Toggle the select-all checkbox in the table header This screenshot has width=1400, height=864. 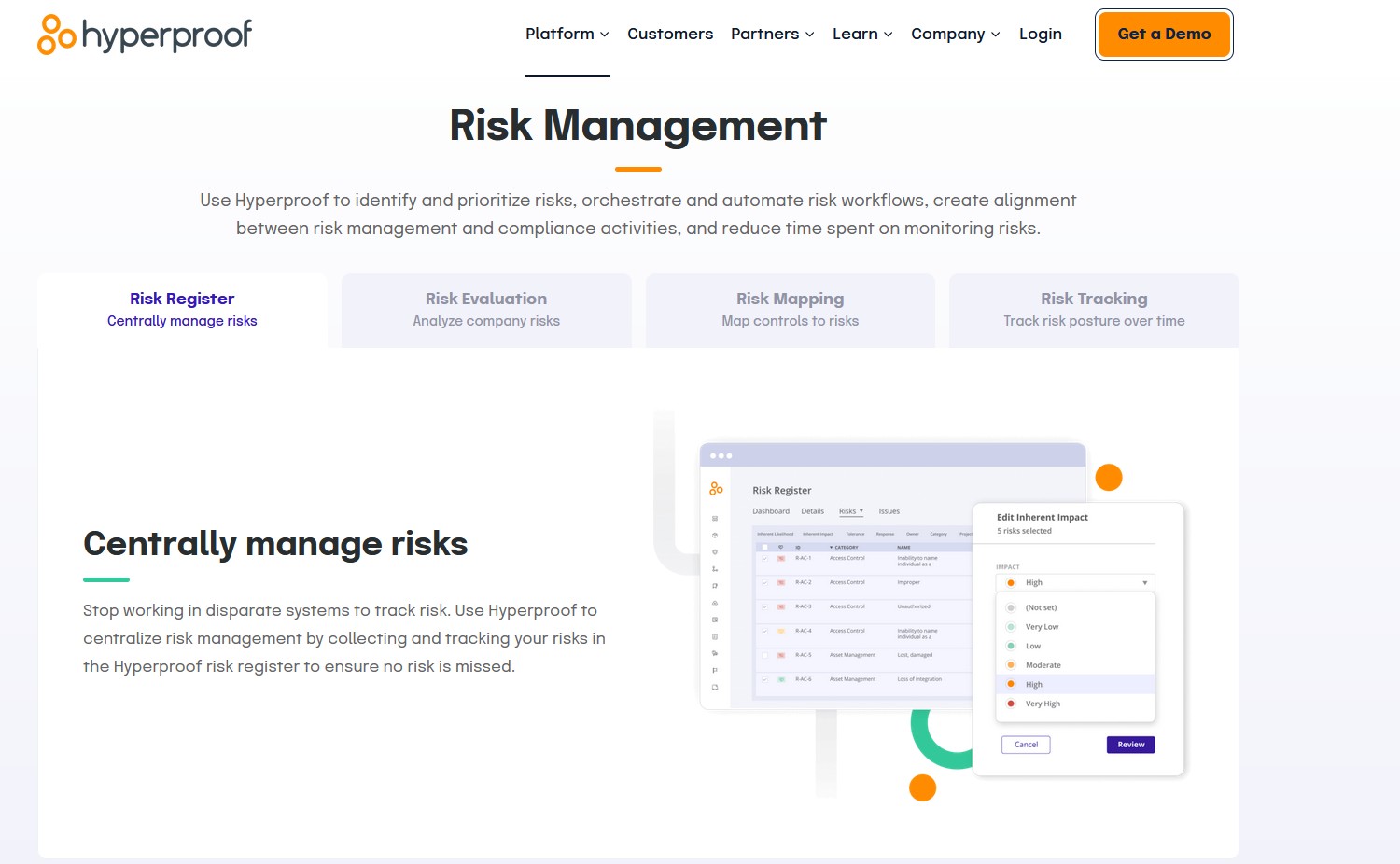[764, 547]
